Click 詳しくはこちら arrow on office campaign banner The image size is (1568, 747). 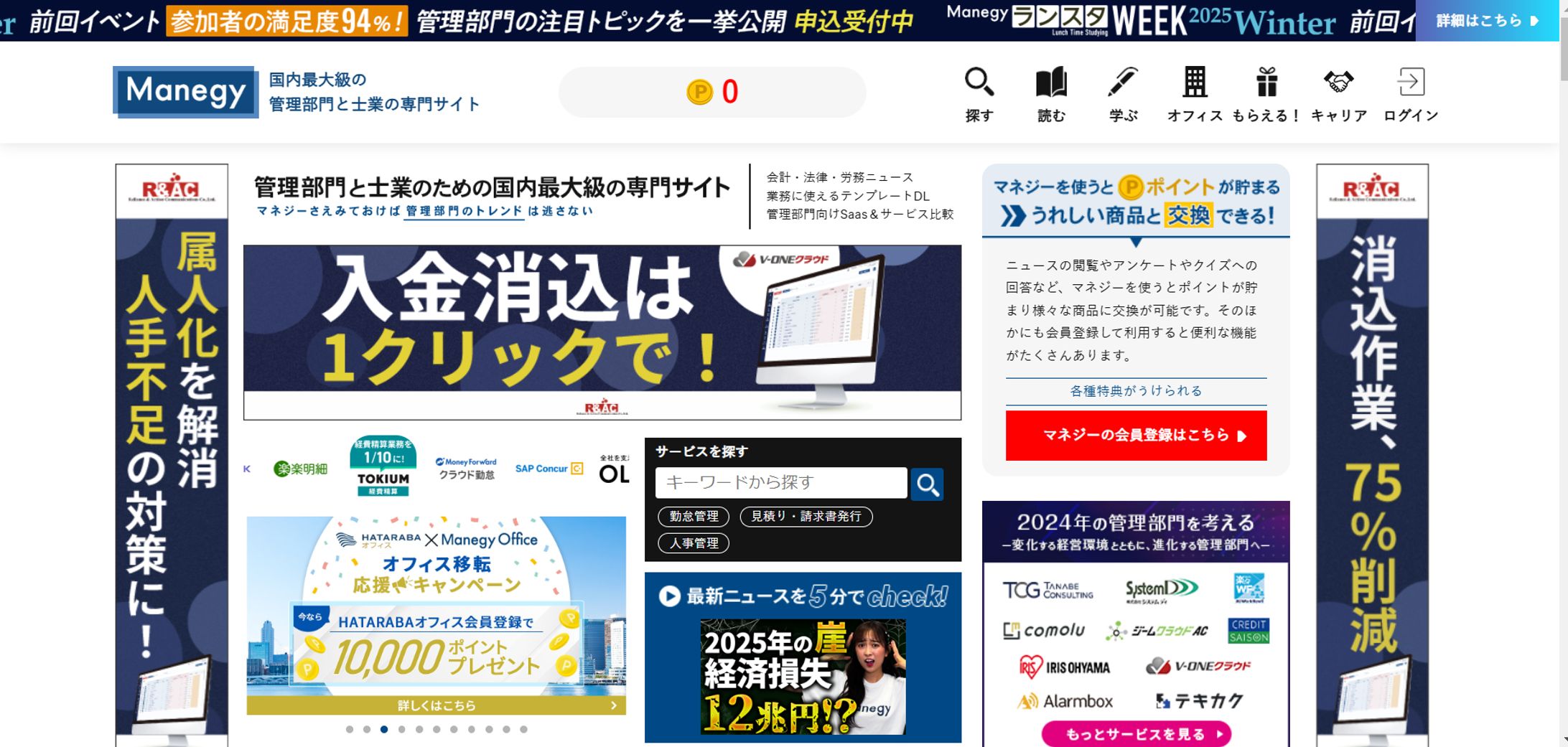pos(437,705)
